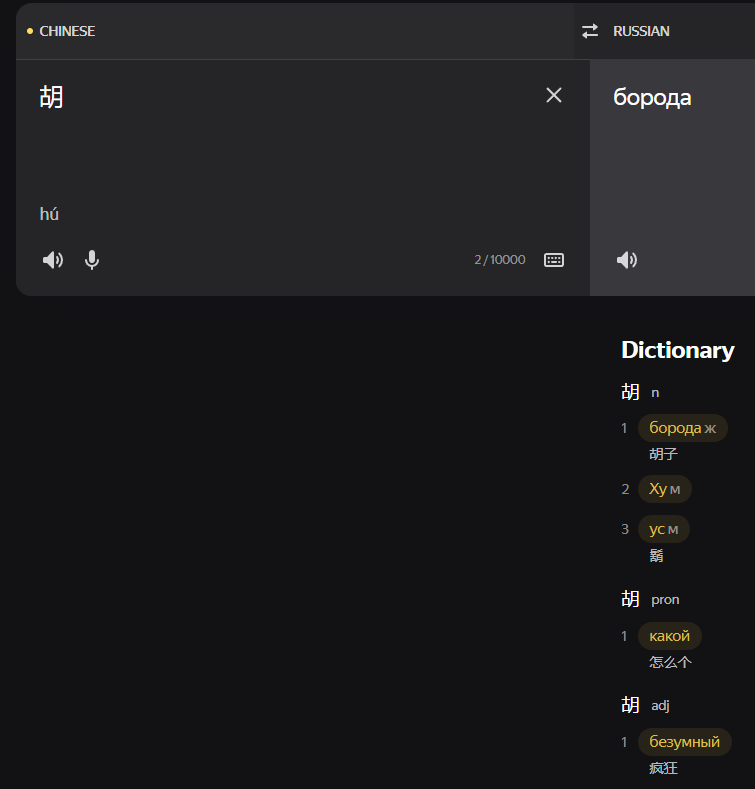Click the source text field containing 胡

point(280,140)
